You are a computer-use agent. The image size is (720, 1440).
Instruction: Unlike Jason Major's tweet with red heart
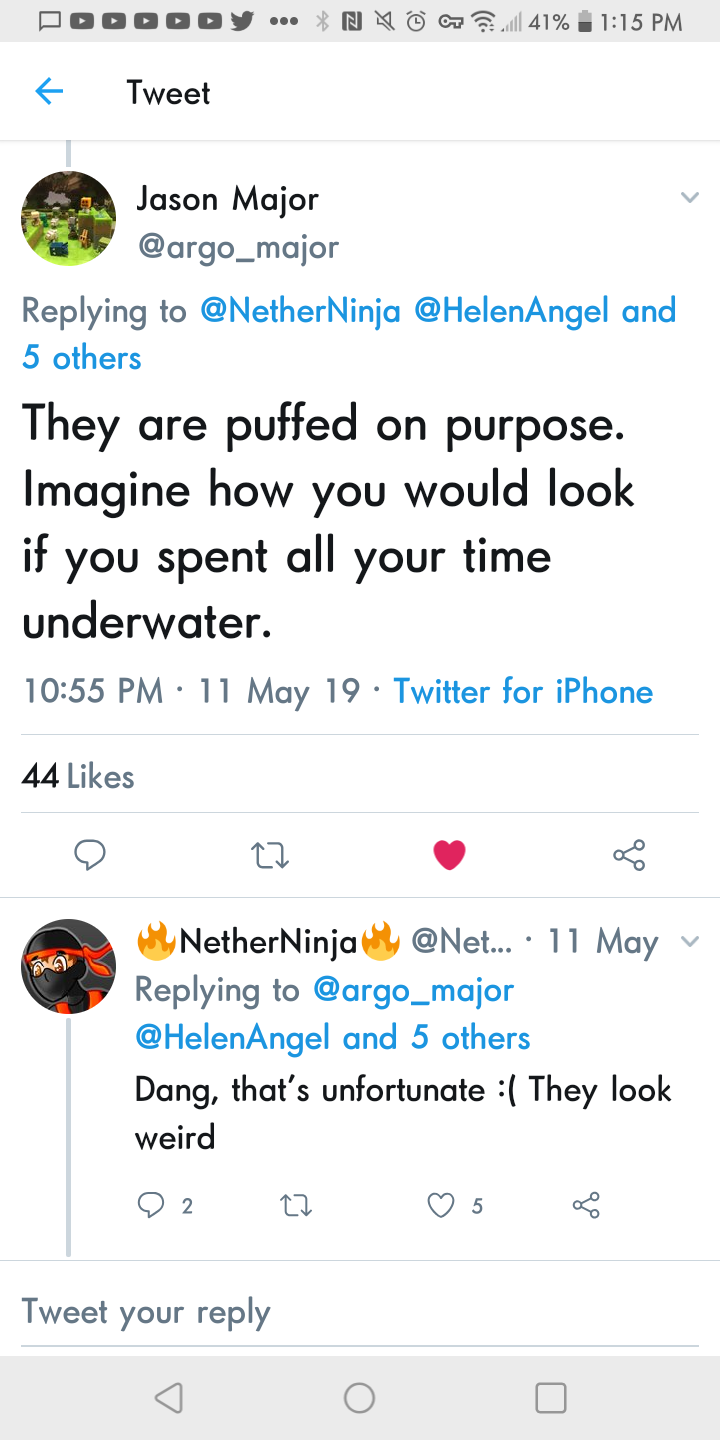(x=449, y=855)
